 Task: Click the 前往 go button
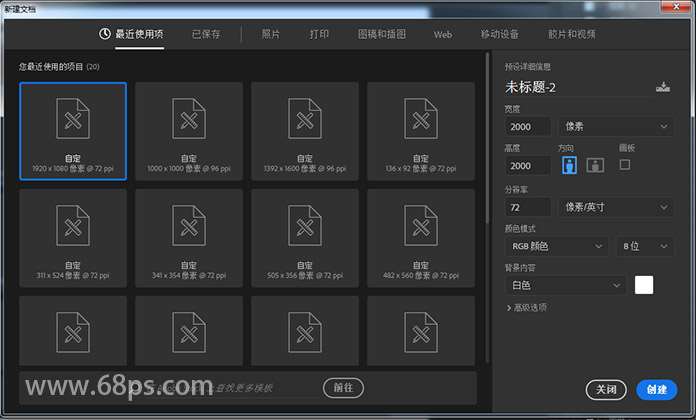(343, 388)
